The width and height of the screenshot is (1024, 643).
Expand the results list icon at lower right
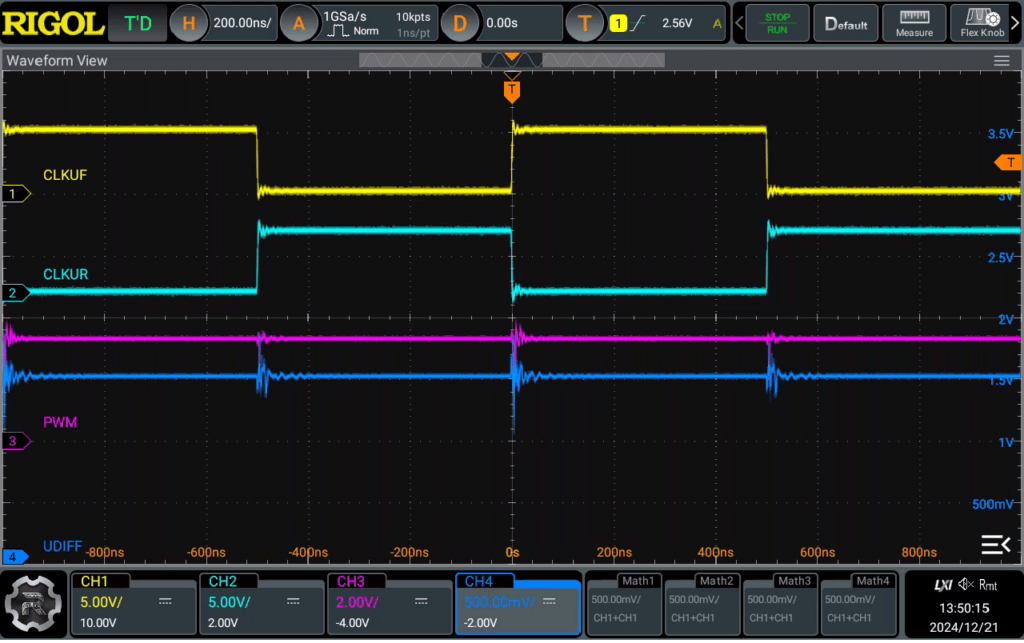[996, 544]
